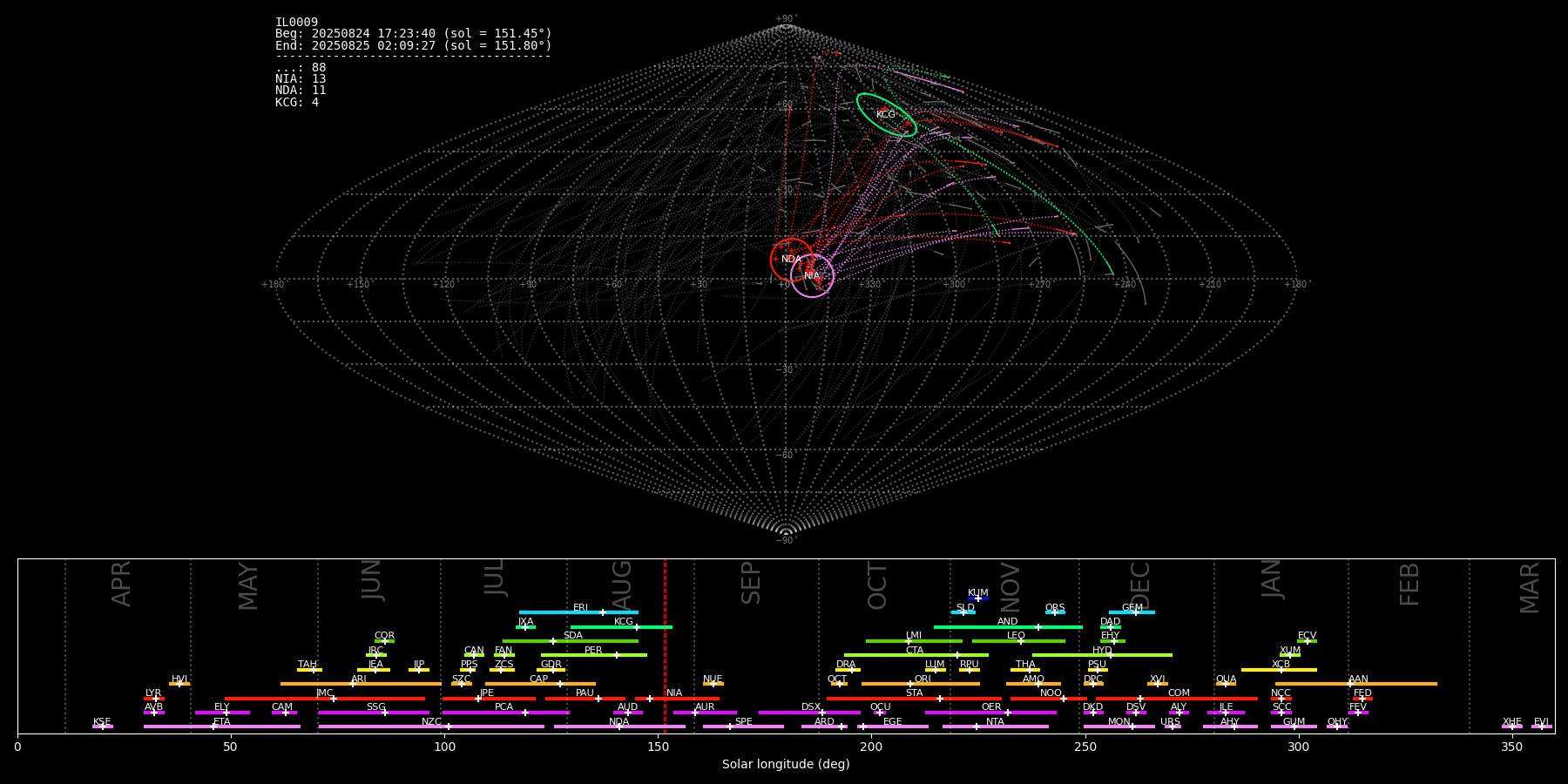Click the GEM shower label in timeline
The height and width of the screenshot is (784, 1568).
[1132, 608]
